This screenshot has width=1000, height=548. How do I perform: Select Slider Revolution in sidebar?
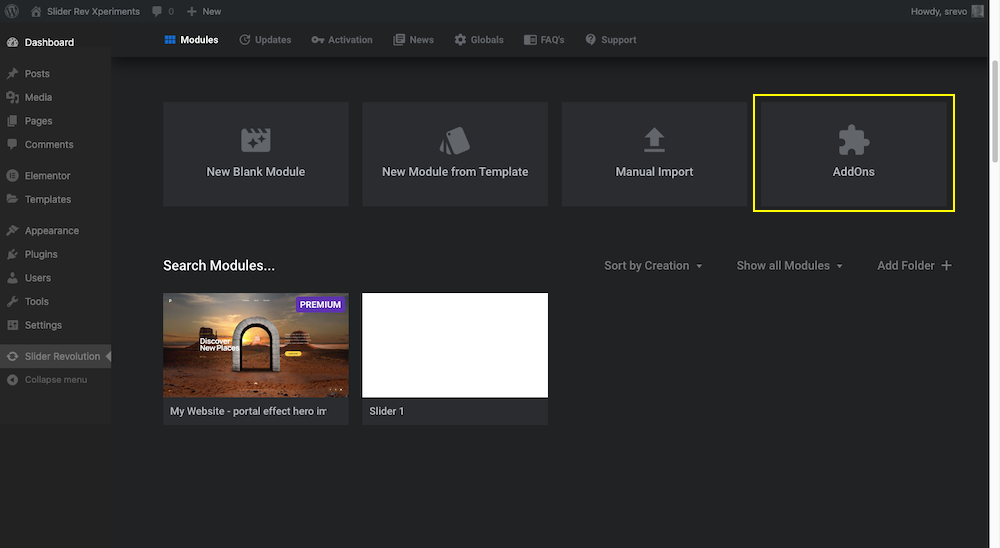pyautogui.click(x=55, y=356)
